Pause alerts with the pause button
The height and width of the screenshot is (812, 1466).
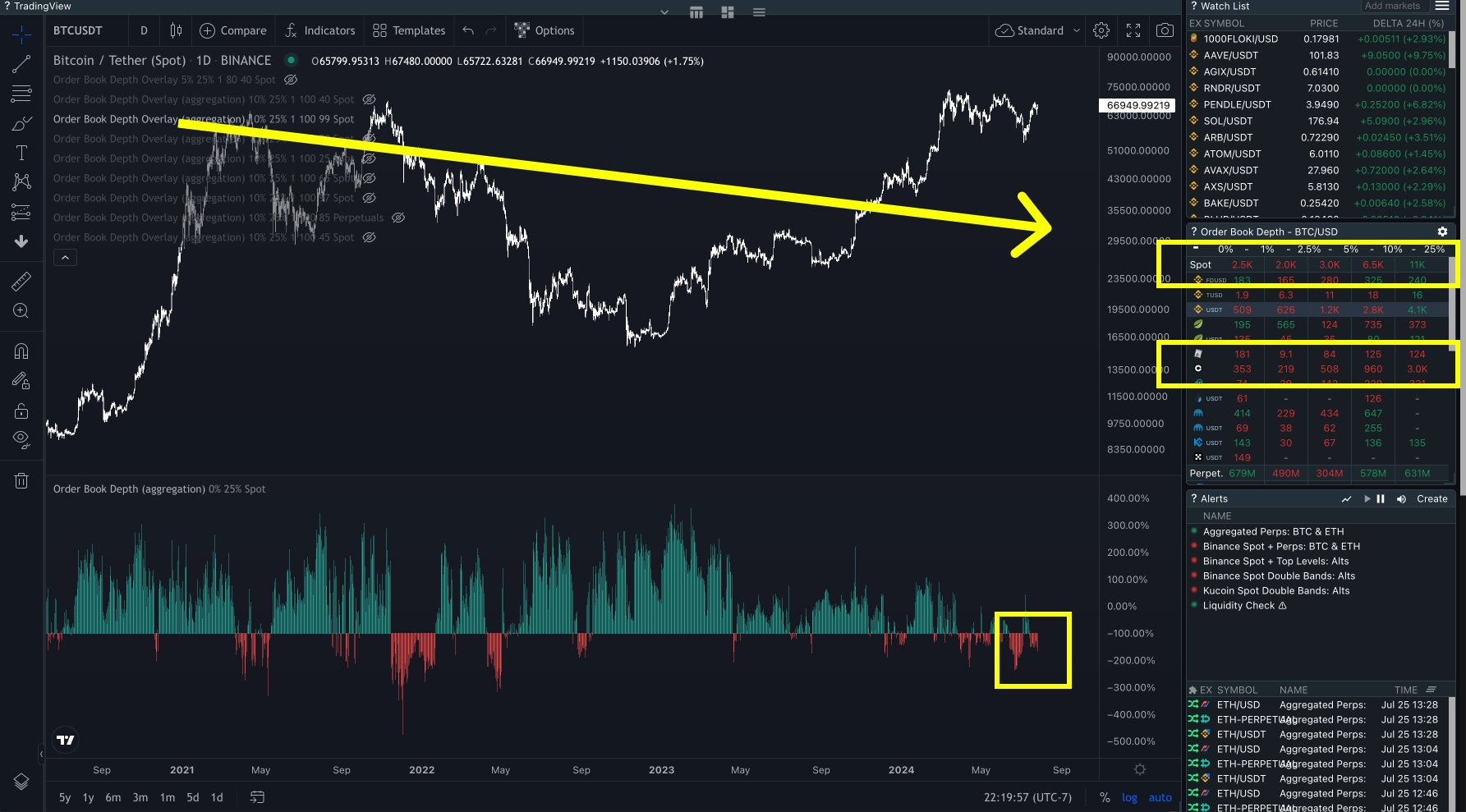click(x=1381, y=498)
